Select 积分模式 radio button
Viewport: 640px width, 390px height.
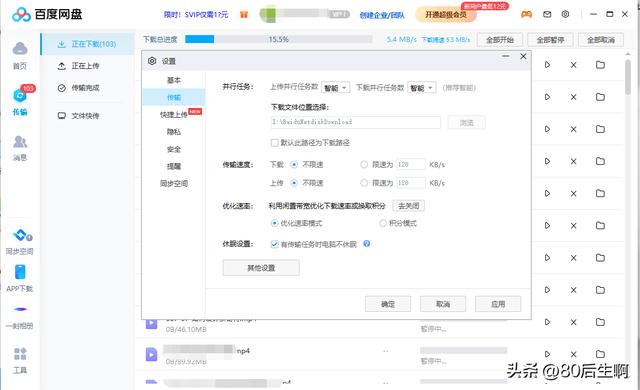pos(382,224)
